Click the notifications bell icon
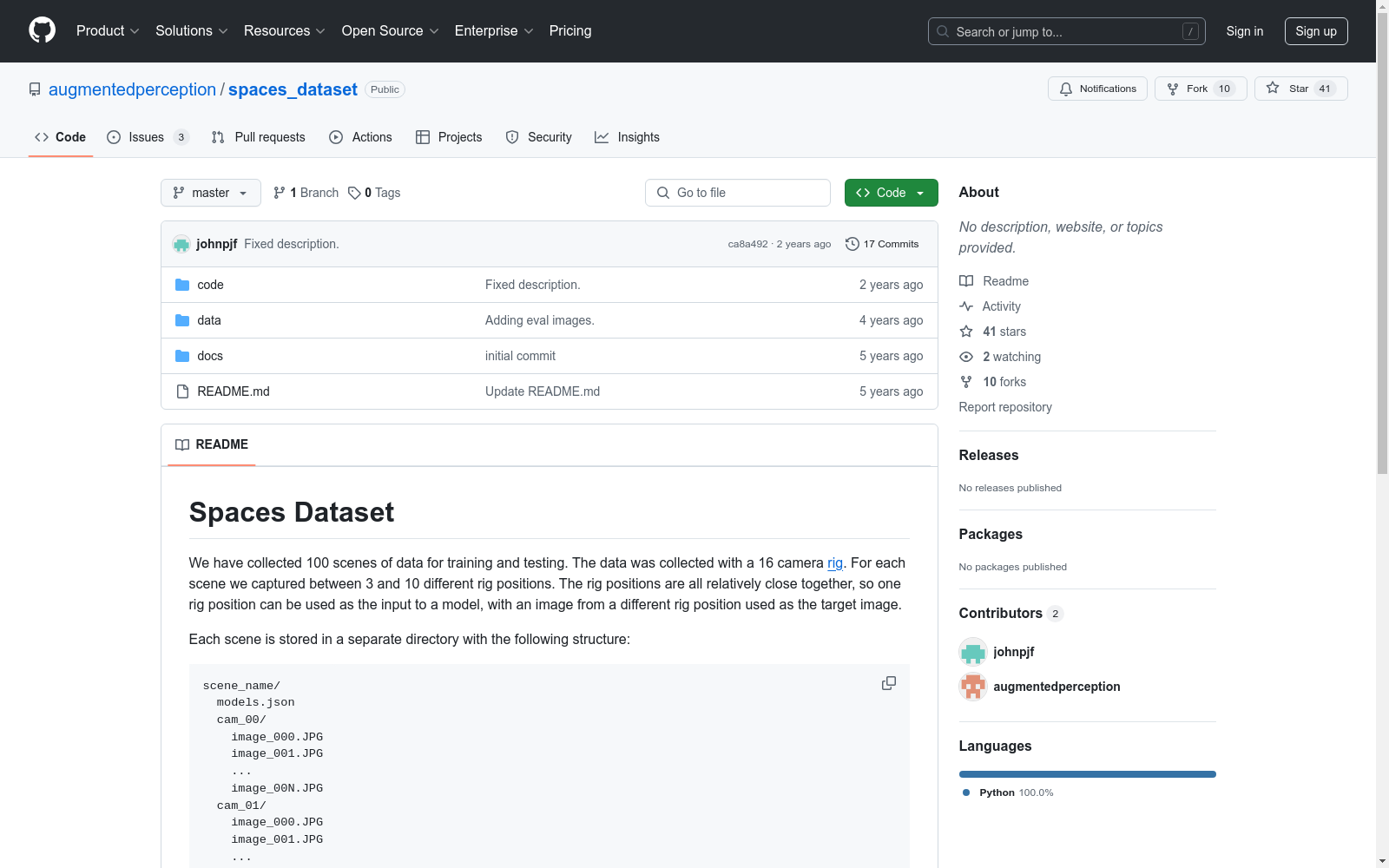This screenshot has width=1389, height=868. point(1066,89)
